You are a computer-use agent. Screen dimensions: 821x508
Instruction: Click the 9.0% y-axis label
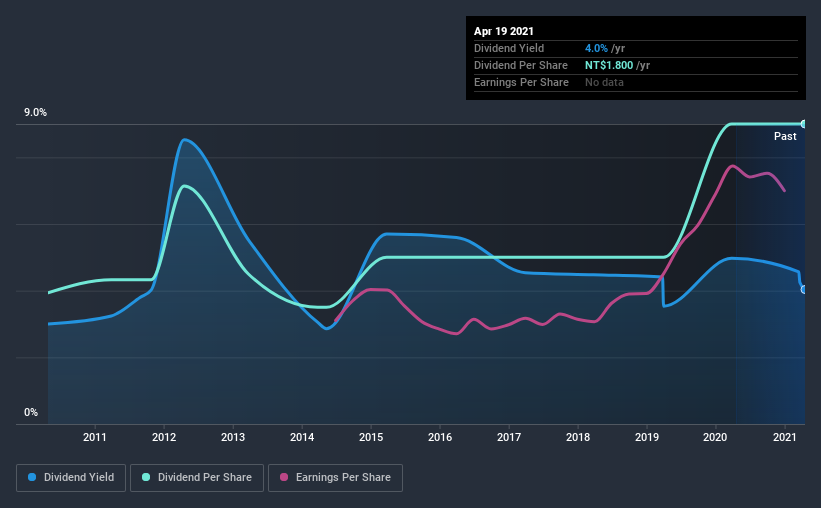tap(35, 113)
